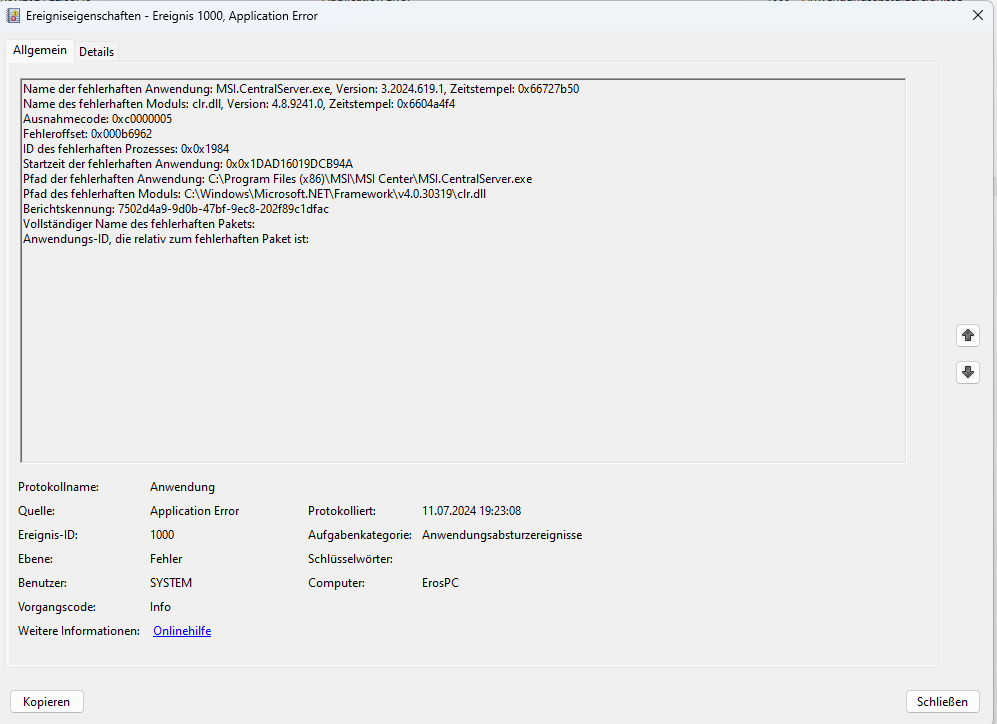Open the Onlinehilfe link
Image resolution: width=997 pixels, height=724 pixels.
tap(182, 631)
